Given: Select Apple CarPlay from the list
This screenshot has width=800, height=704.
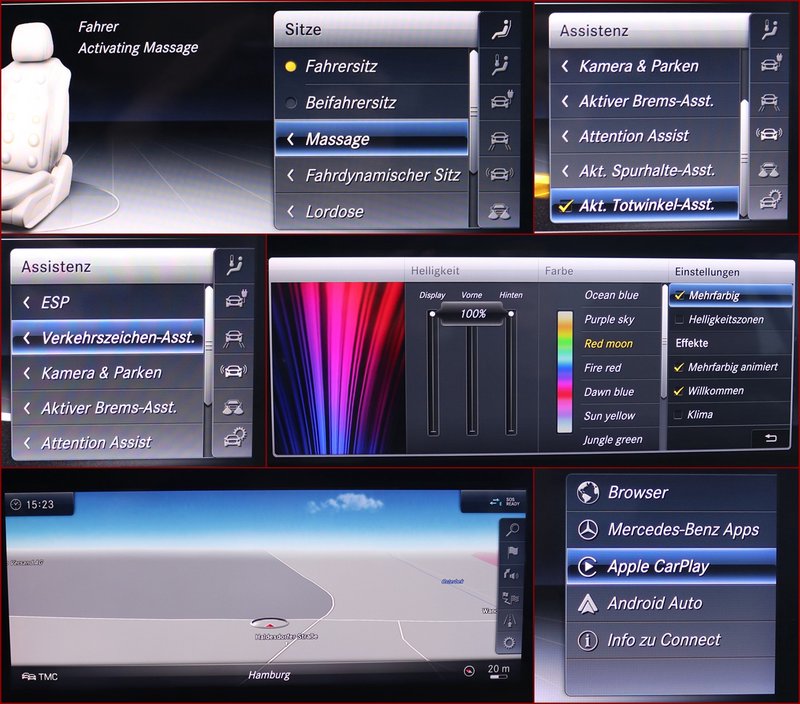Looking at the screenshot, I should [x=658, y=567].
